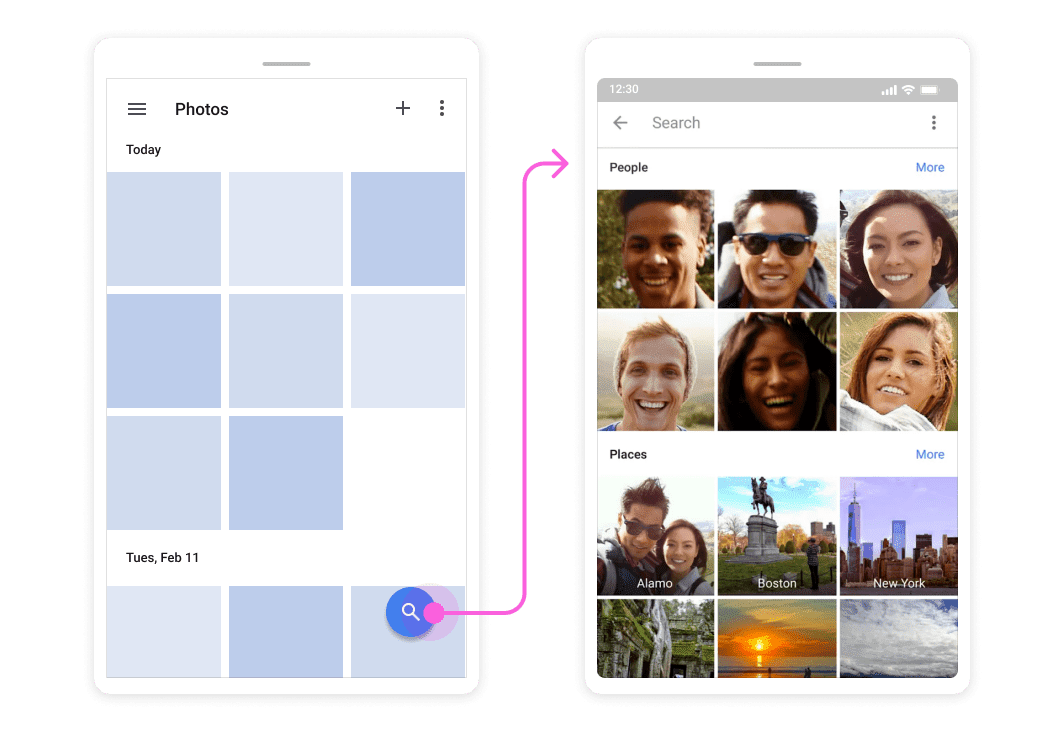Go back using the Search screen arrow
Viewport: 1064px width, 732px height.
point(620,123)
